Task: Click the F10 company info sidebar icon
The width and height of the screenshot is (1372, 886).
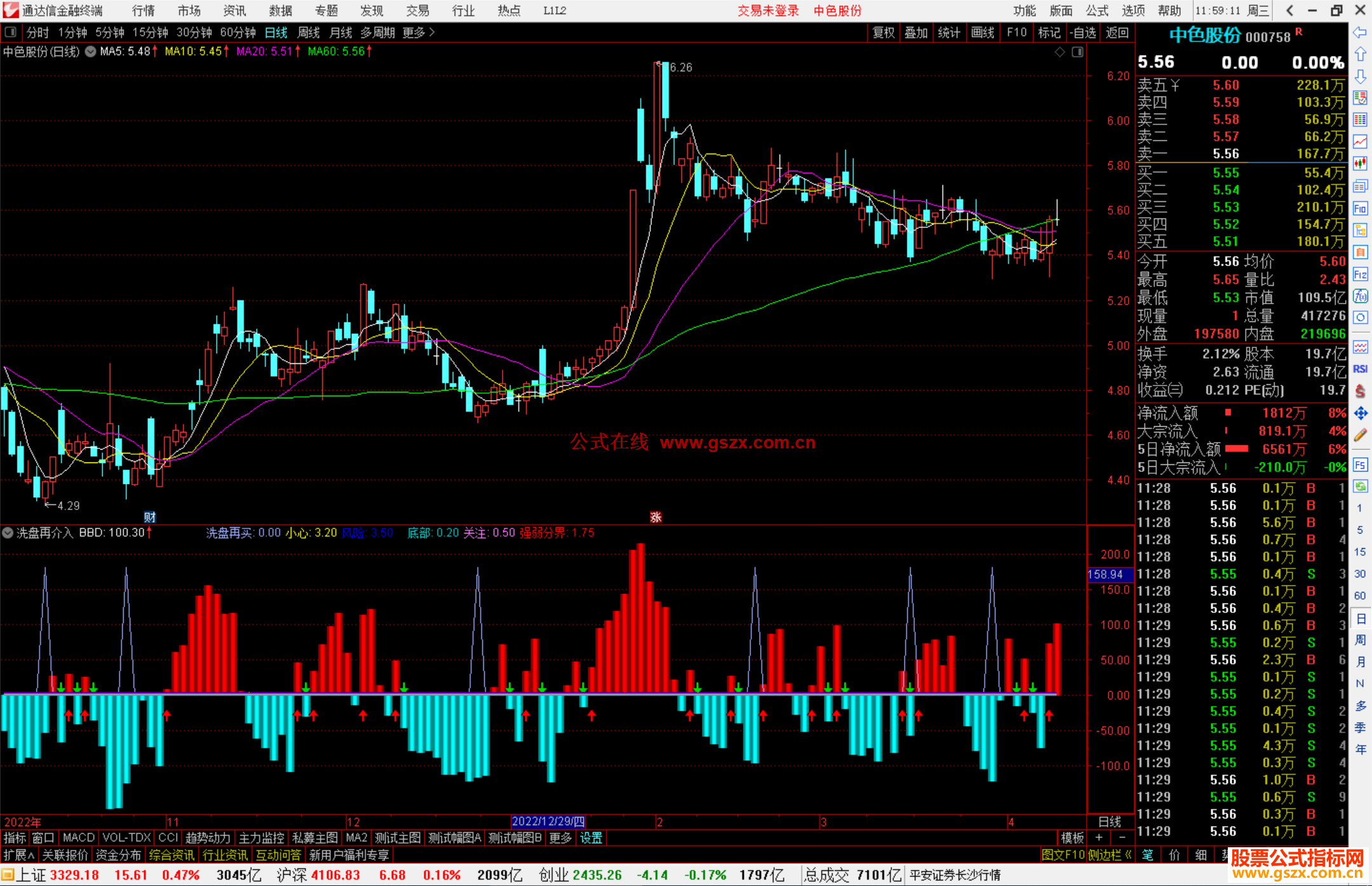Action: 1360,208
